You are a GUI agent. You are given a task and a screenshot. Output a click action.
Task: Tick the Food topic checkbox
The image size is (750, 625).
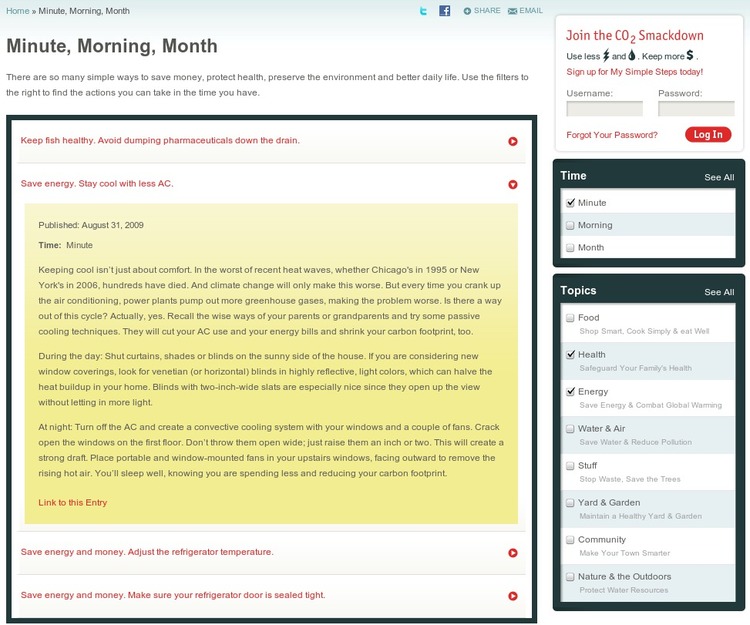(570, 318)
